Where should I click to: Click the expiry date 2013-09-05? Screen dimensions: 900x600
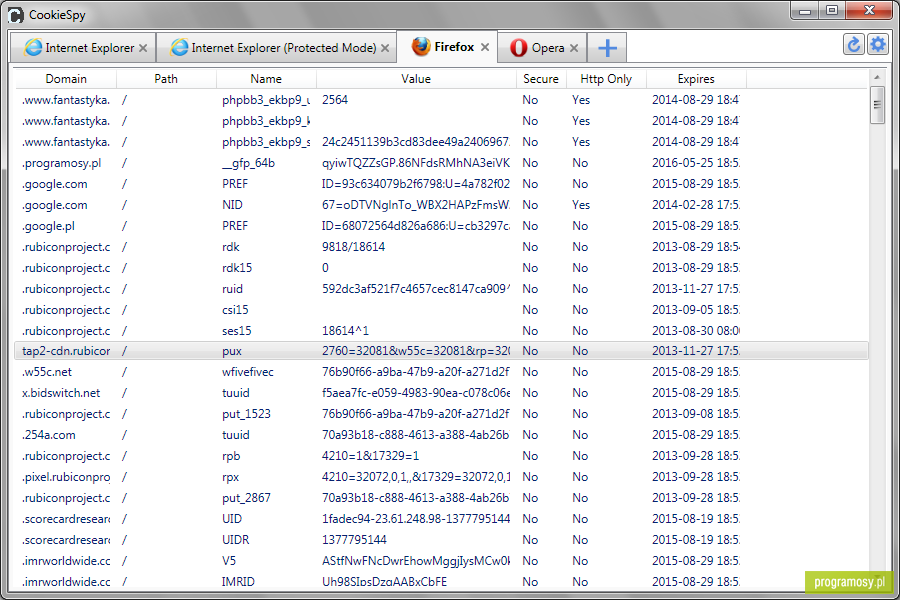pyautogui.click(x=696, y=310)
